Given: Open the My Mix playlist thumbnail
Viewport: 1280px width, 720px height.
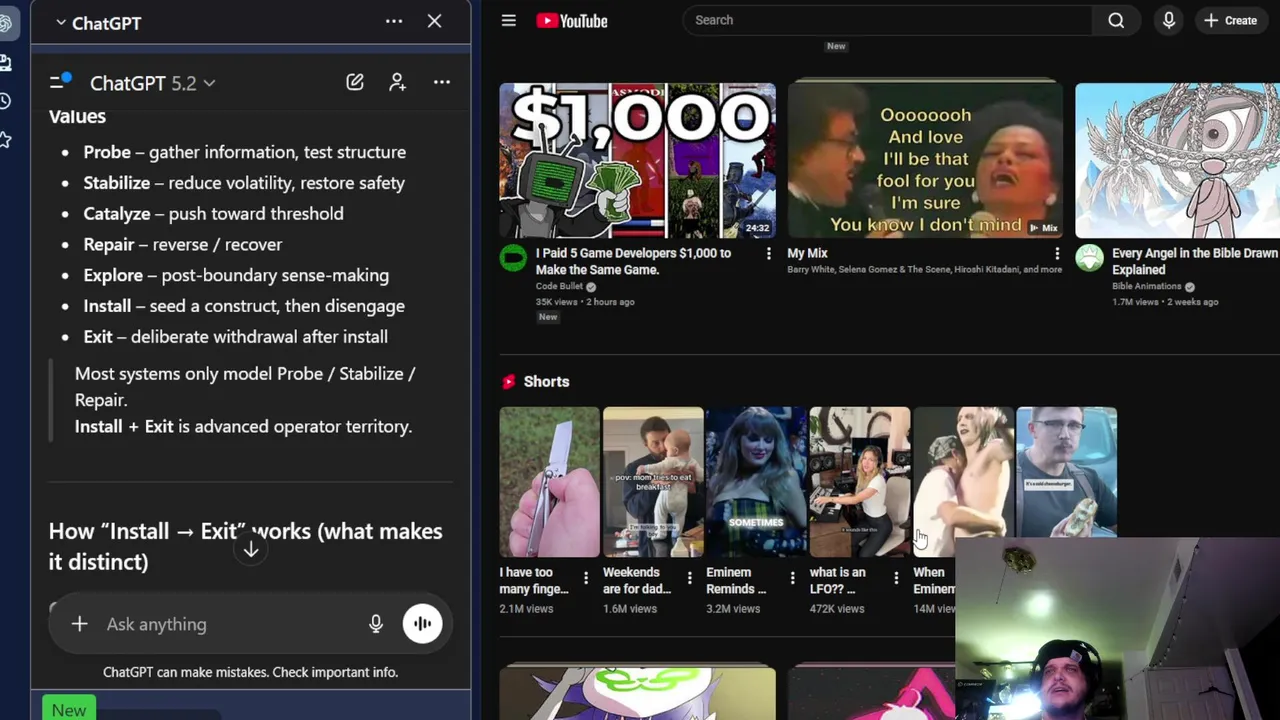Looking at the screenshot, I should pyautogui.click(x=925, y=160).
